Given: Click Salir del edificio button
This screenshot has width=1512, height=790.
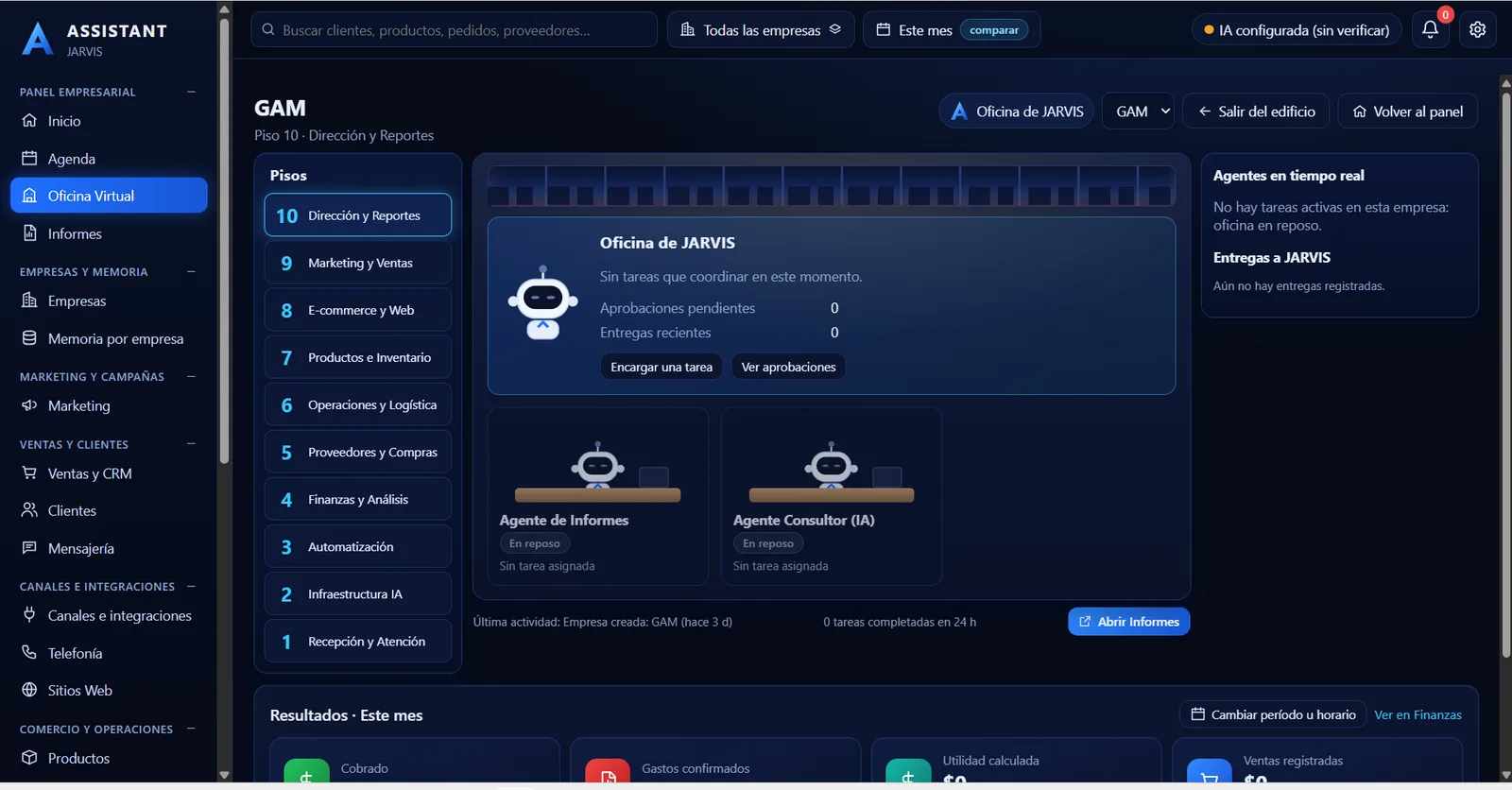Looking at the screenshot, I should click(x=1256, y=112).
